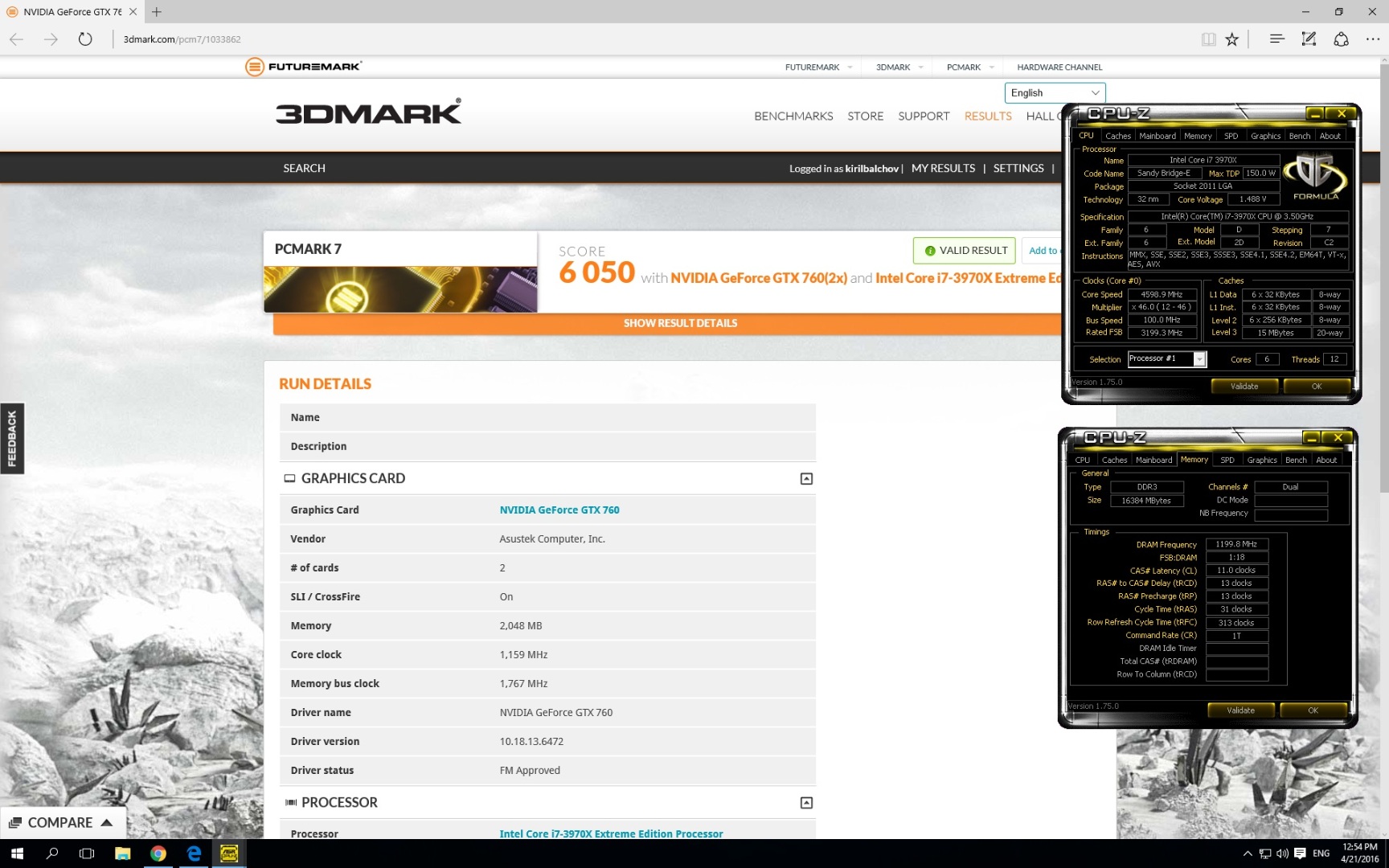Expand 3DMARK top menu dropdown

click(920, 68)
